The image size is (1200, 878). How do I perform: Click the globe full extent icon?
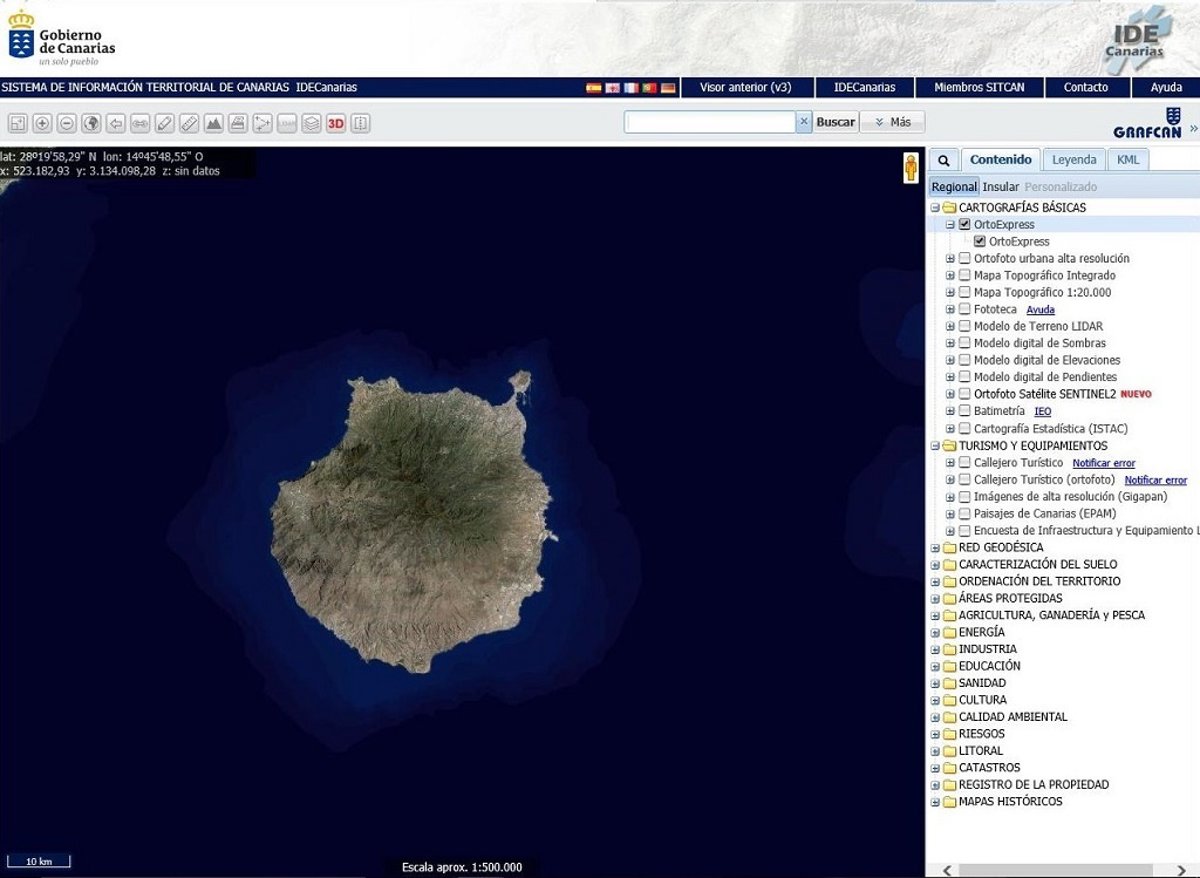pyautogui.click(x=91, y=123)
